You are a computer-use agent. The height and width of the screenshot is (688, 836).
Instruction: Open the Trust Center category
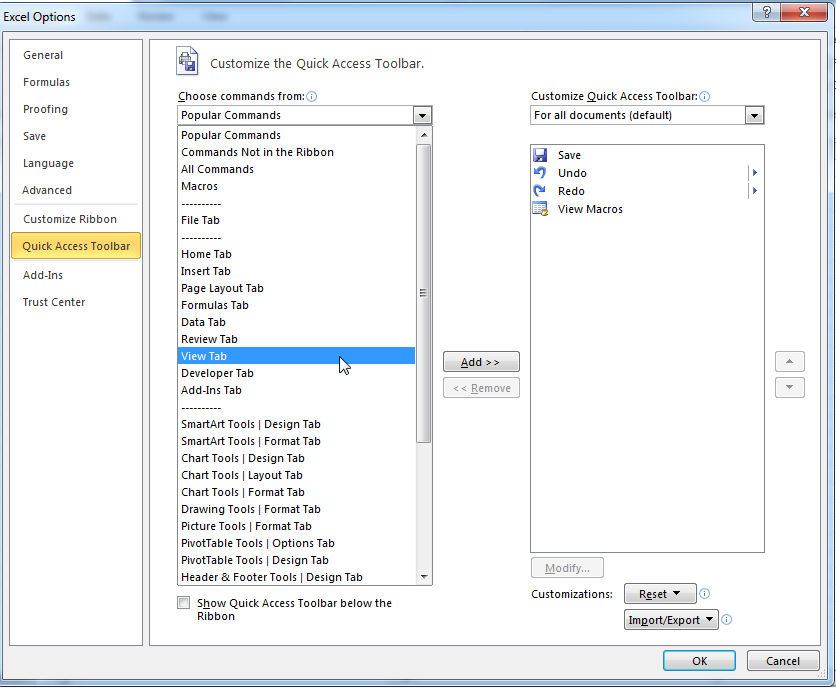[54, 302]
